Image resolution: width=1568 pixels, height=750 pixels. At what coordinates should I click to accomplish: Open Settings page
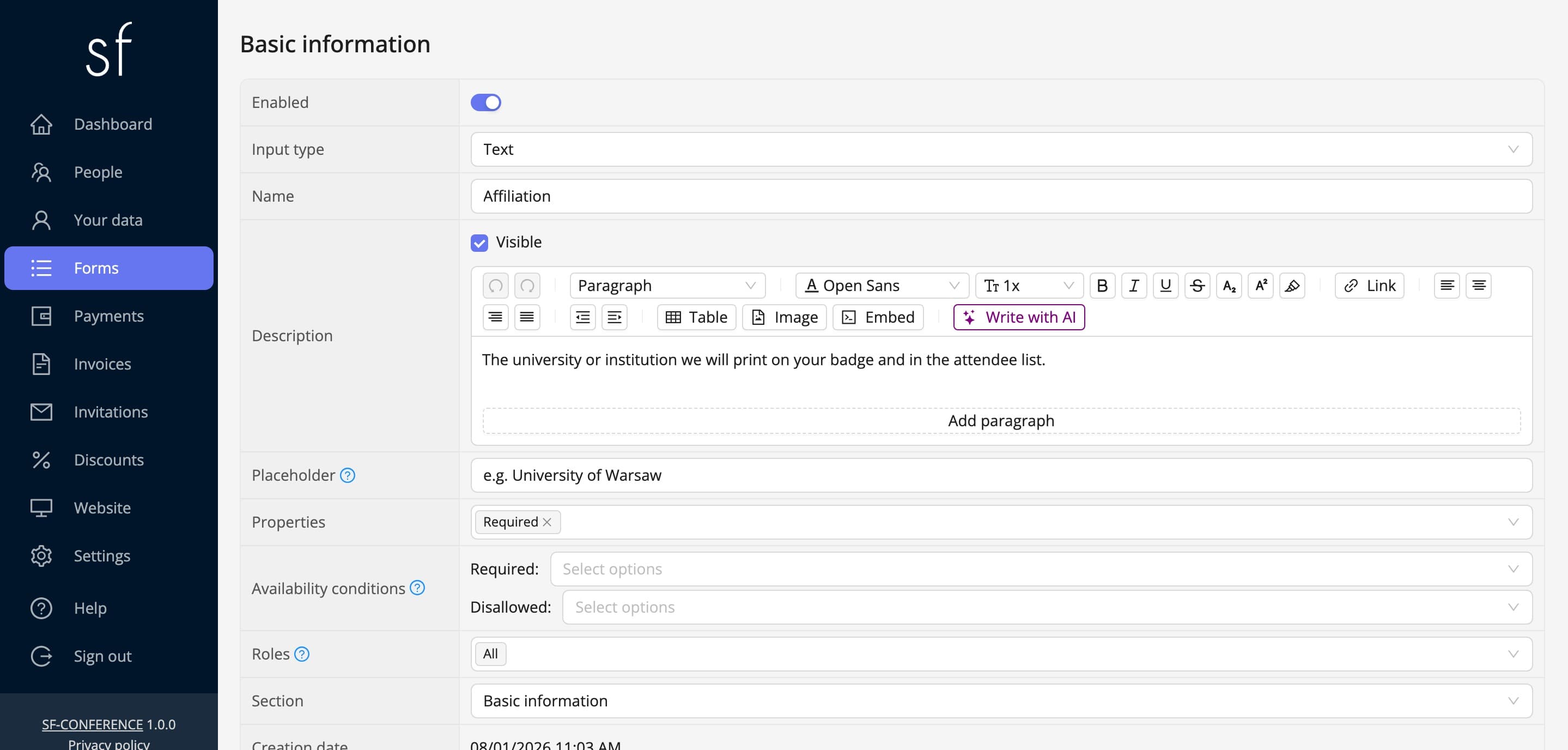point(109,556)
